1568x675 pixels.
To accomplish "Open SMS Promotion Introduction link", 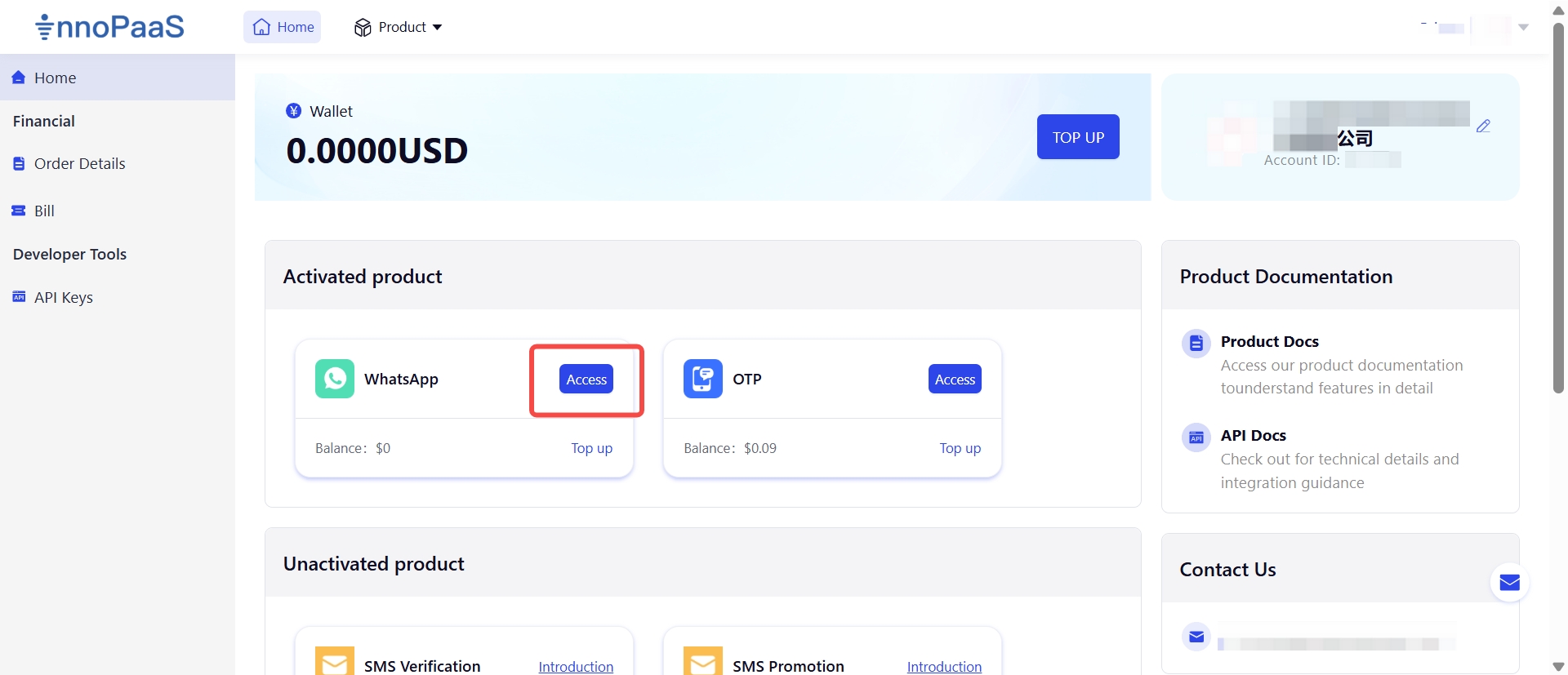I will point(944,667).
